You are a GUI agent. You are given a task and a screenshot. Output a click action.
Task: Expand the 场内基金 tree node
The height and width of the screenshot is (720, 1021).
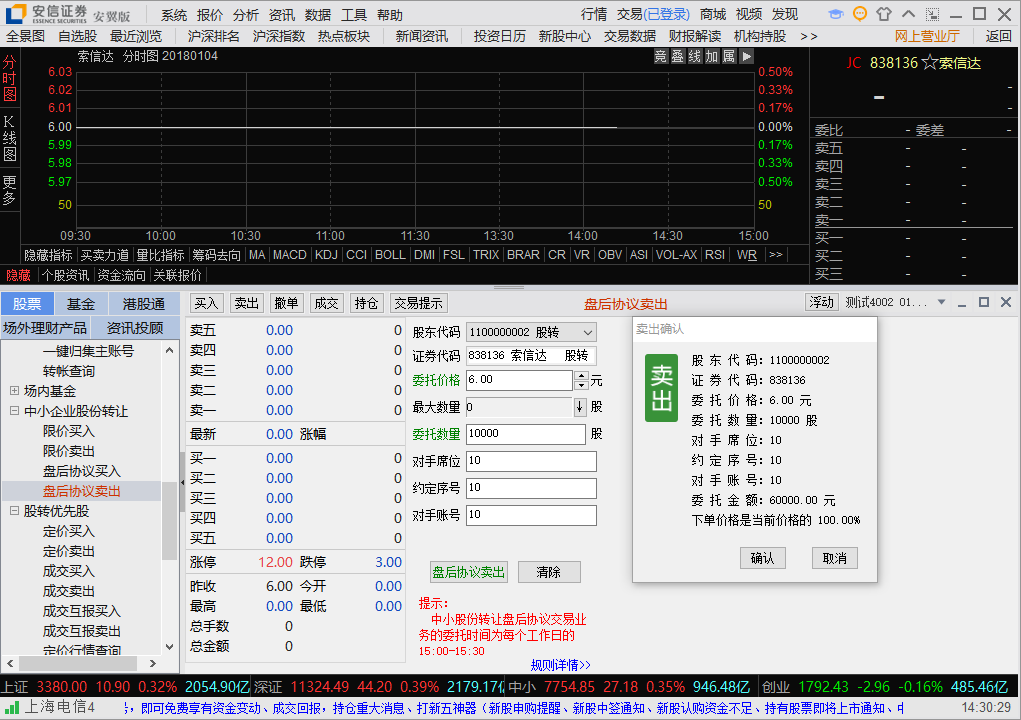[14, 391]
